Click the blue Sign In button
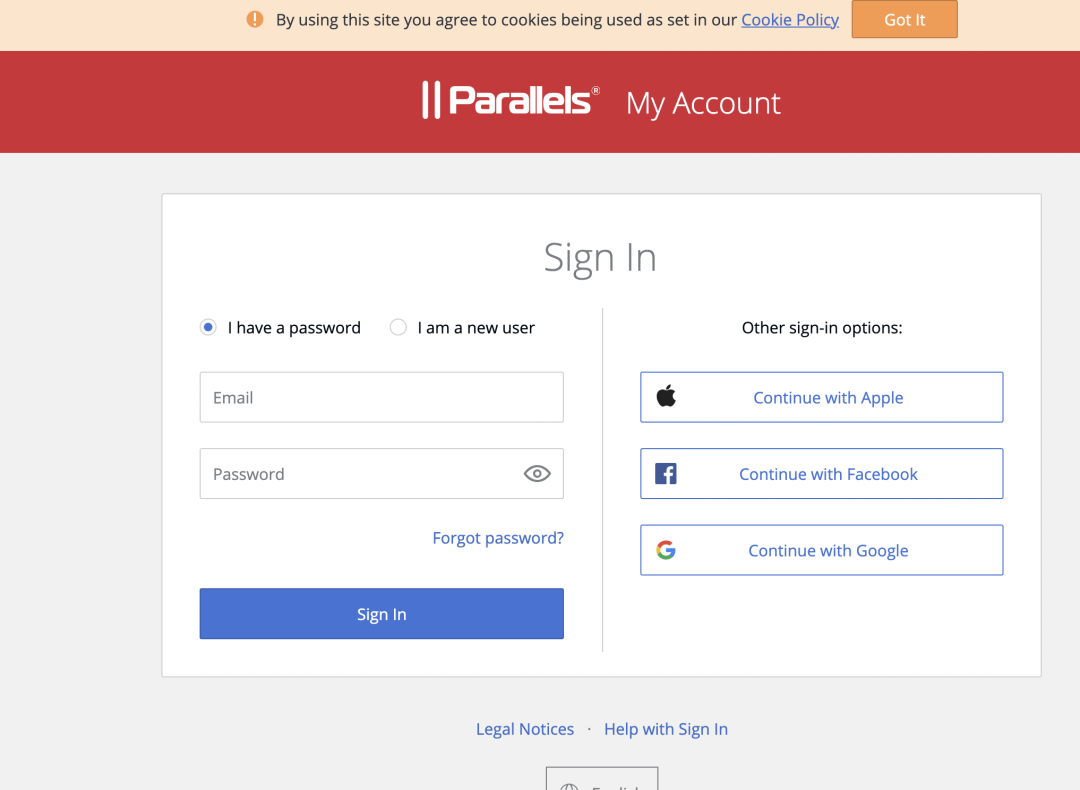 pyautogui.click(x=382, y=614)
